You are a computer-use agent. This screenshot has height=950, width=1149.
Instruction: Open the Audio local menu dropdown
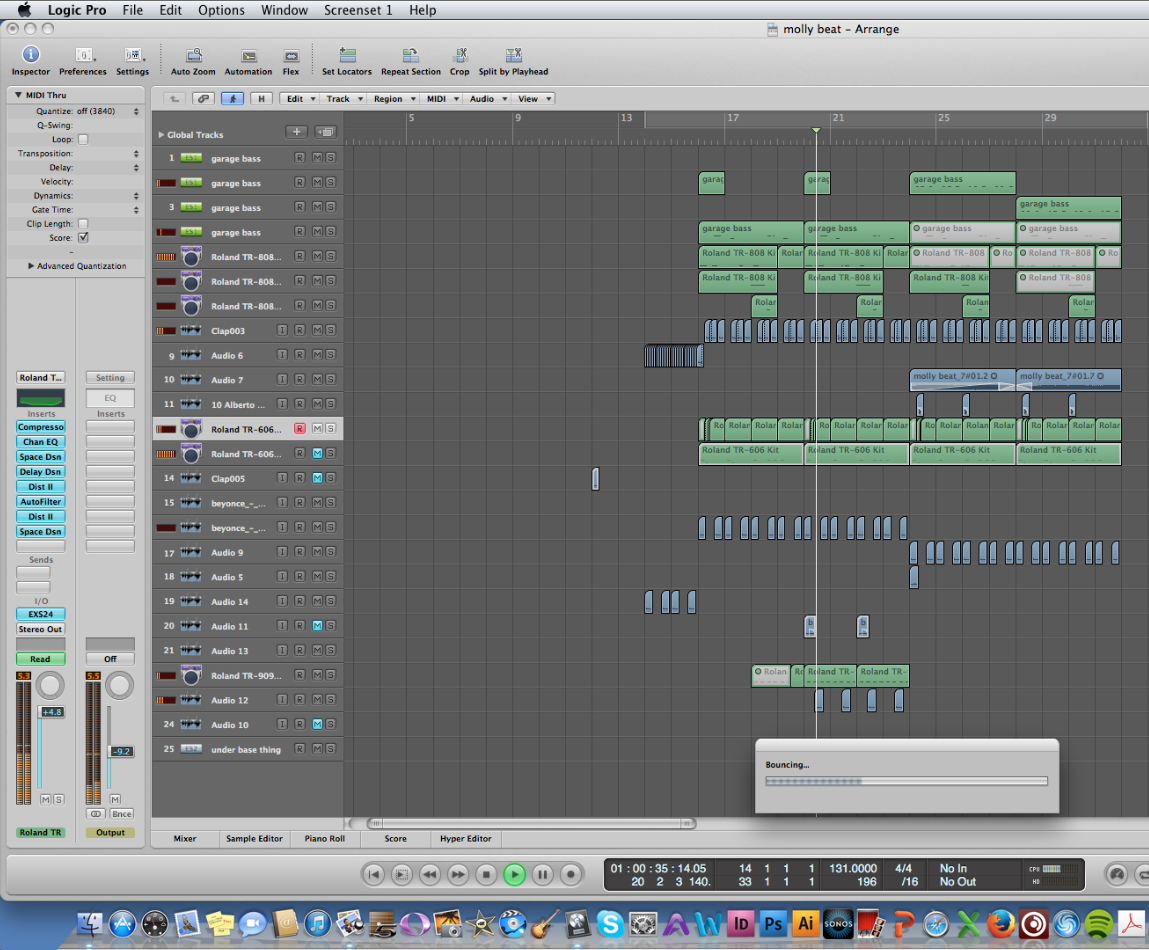487,98
